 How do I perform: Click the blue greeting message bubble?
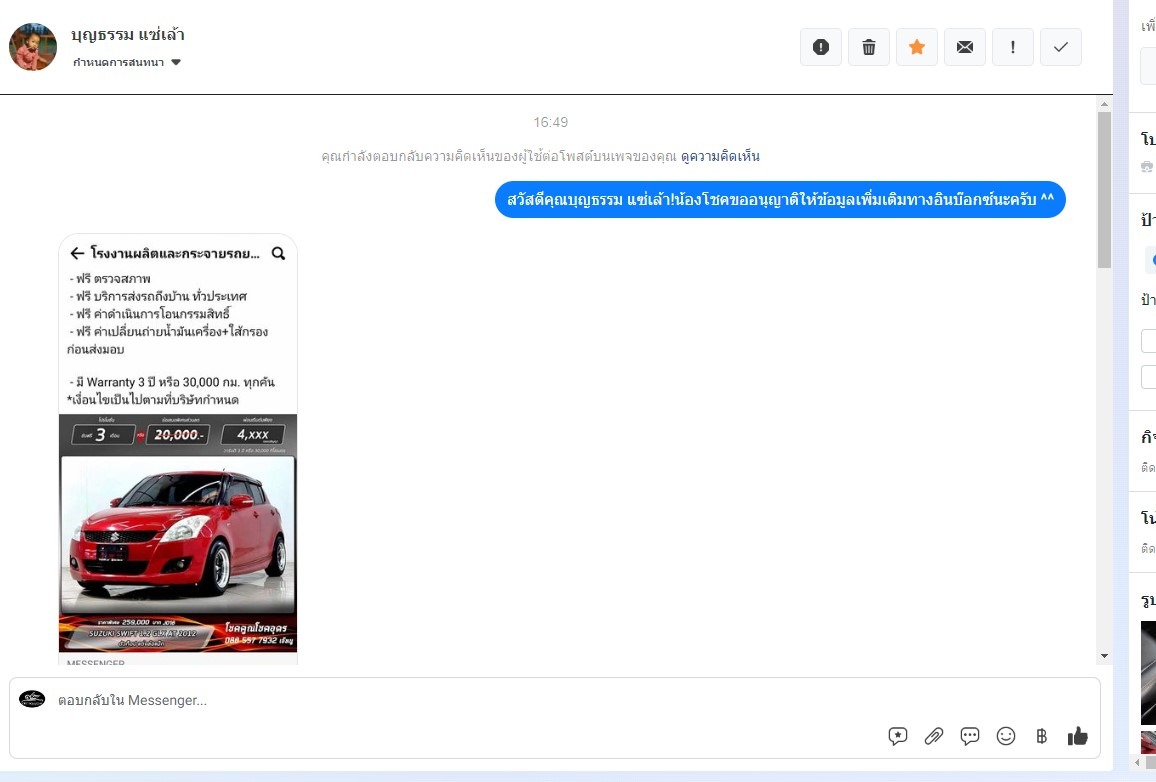click(x=780, y=200)
